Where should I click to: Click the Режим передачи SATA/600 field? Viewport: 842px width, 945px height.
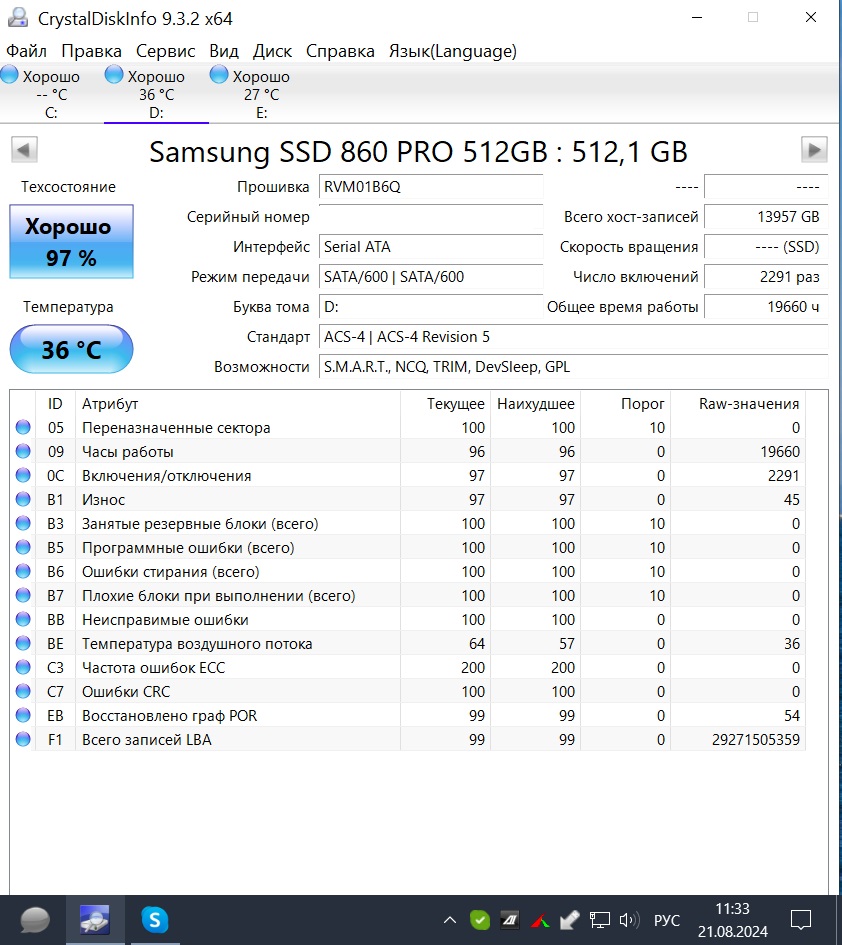coord(430,277)
